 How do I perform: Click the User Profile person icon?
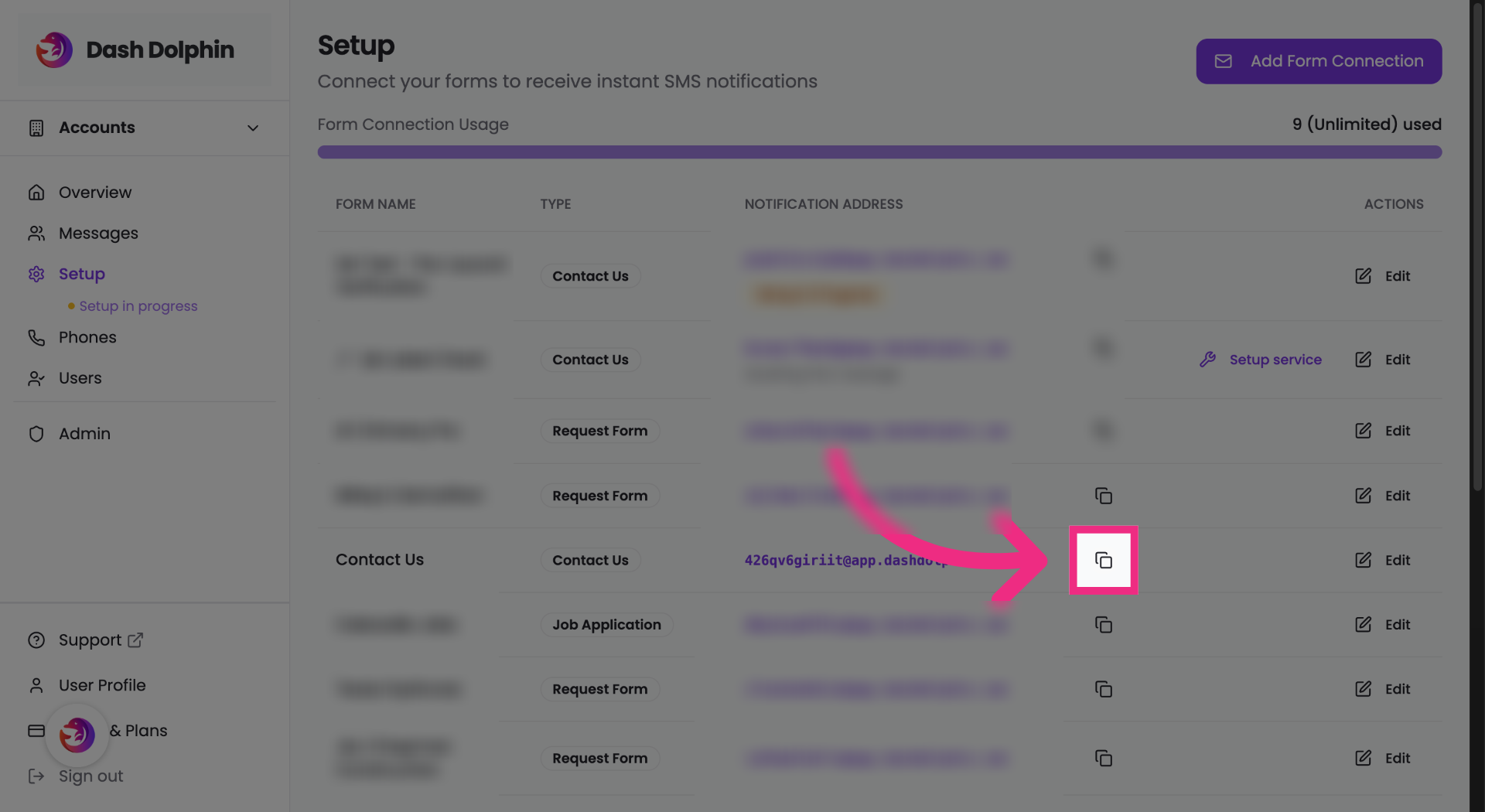coord(36,686)
